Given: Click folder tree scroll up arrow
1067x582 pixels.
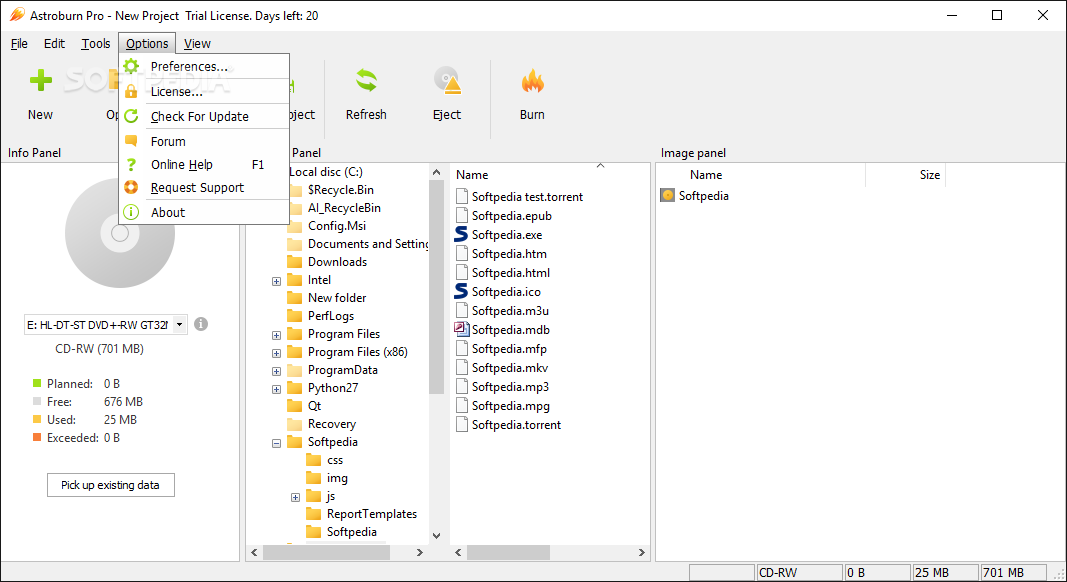Looking at the screenshot, I should pyautogui.click(x=436, y=172).
